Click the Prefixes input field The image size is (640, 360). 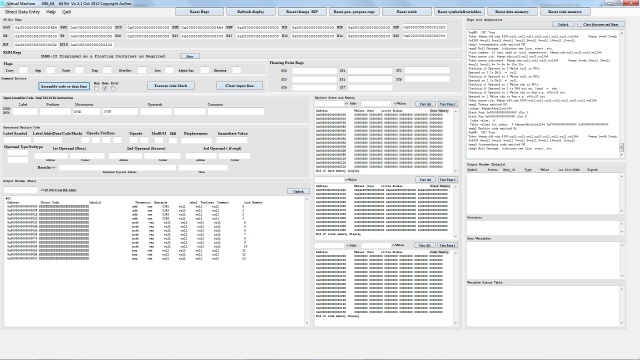pos(55,111)
